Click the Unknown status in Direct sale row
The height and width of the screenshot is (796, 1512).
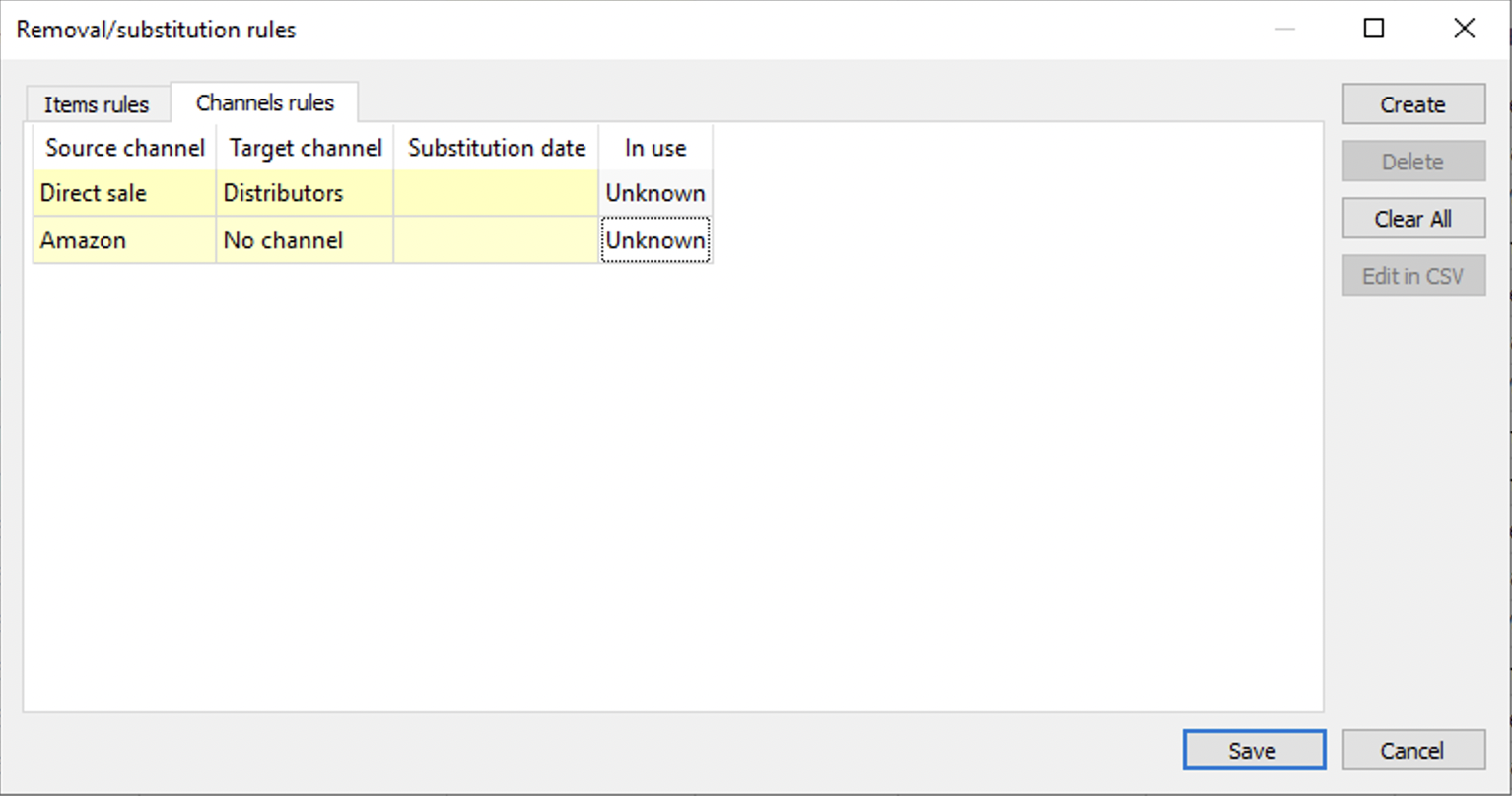655,193
